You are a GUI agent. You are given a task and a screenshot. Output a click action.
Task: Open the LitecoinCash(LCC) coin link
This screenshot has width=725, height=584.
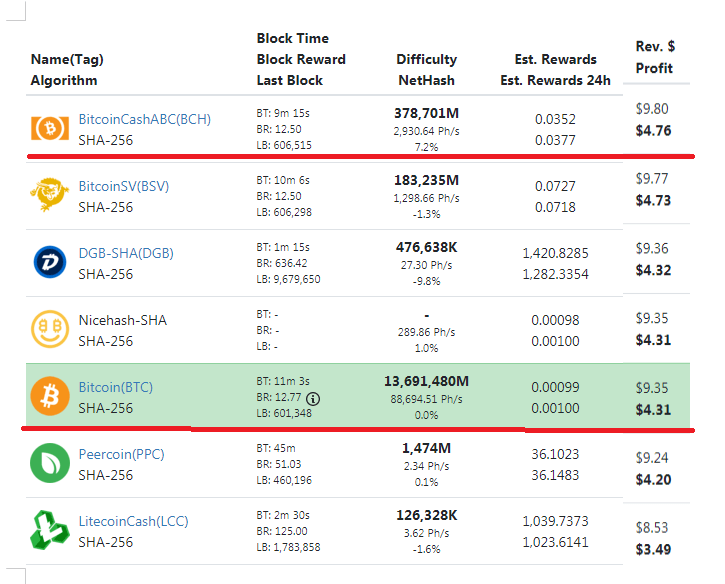(x=133, y=521)
